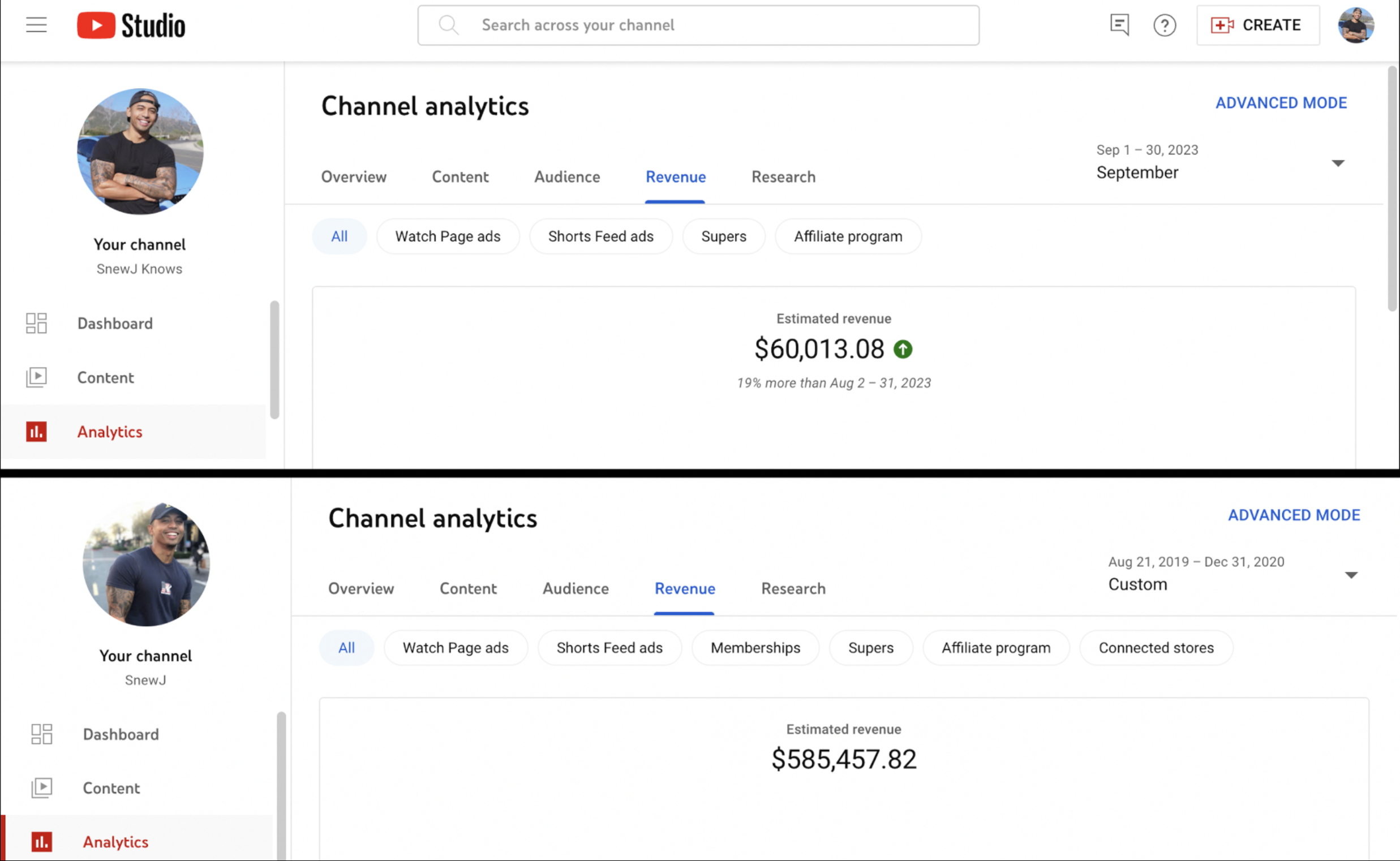1400x861 pixels.
Task: Select Shorts Feed ads chip in Custom panel
Action: pyautogui.click(x=609, y=648)
